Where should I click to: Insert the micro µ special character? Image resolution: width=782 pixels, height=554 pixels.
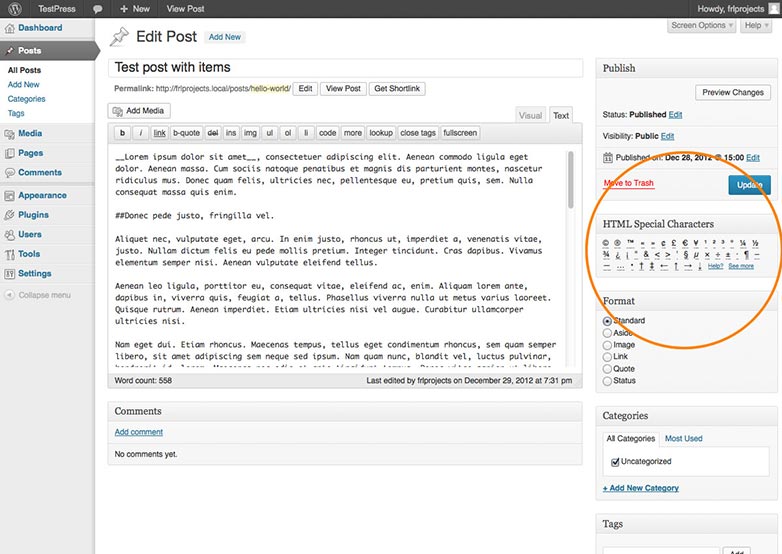(x=696, y=254)
